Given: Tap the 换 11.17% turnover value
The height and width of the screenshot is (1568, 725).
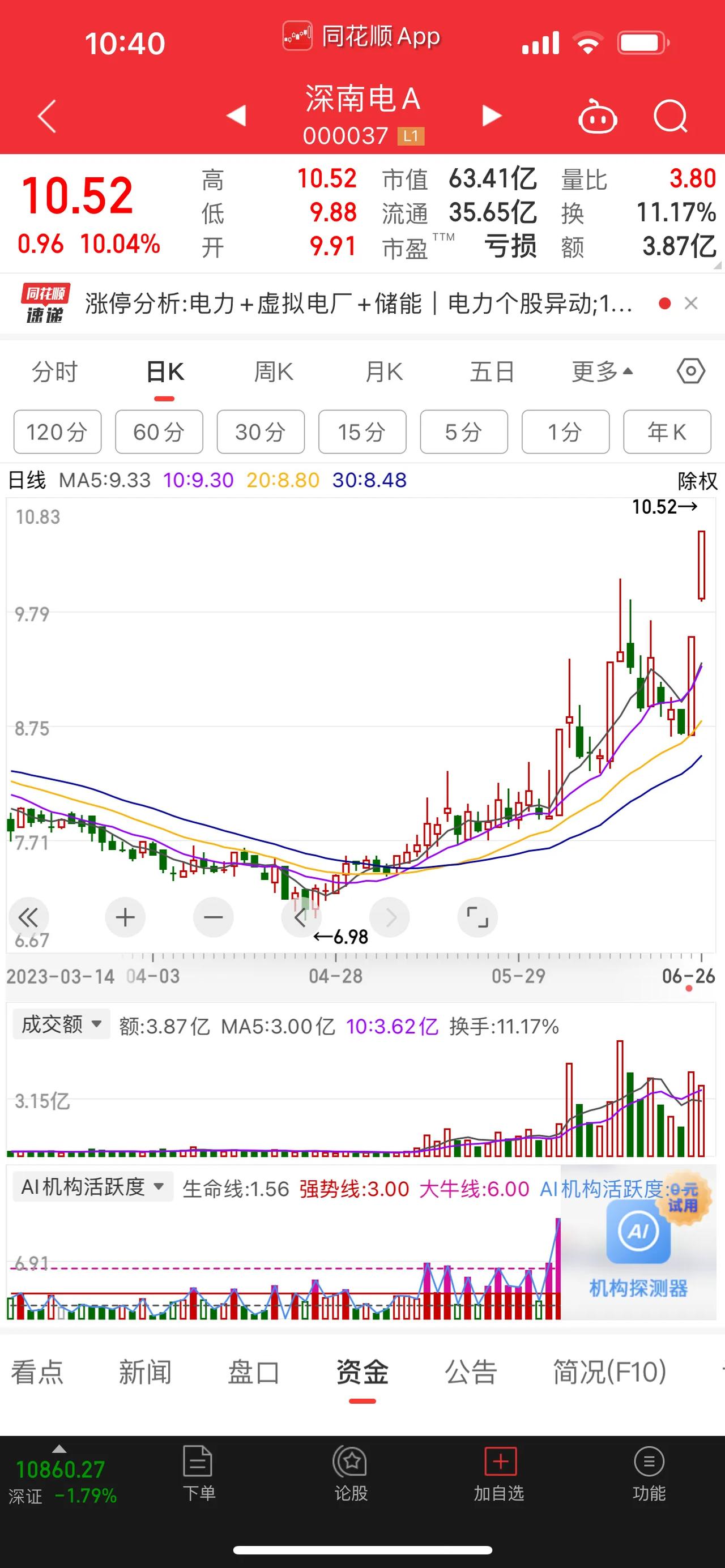Looking at the screenshot, I should pos(676,212).
